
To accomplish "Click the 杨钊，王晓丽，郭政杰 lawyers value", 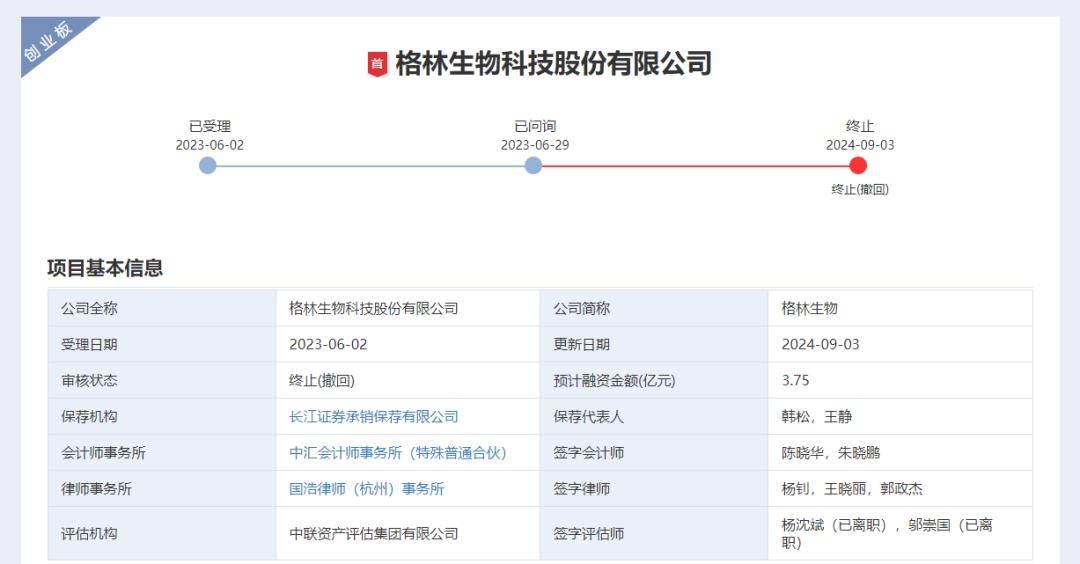I will click(852, 489).
